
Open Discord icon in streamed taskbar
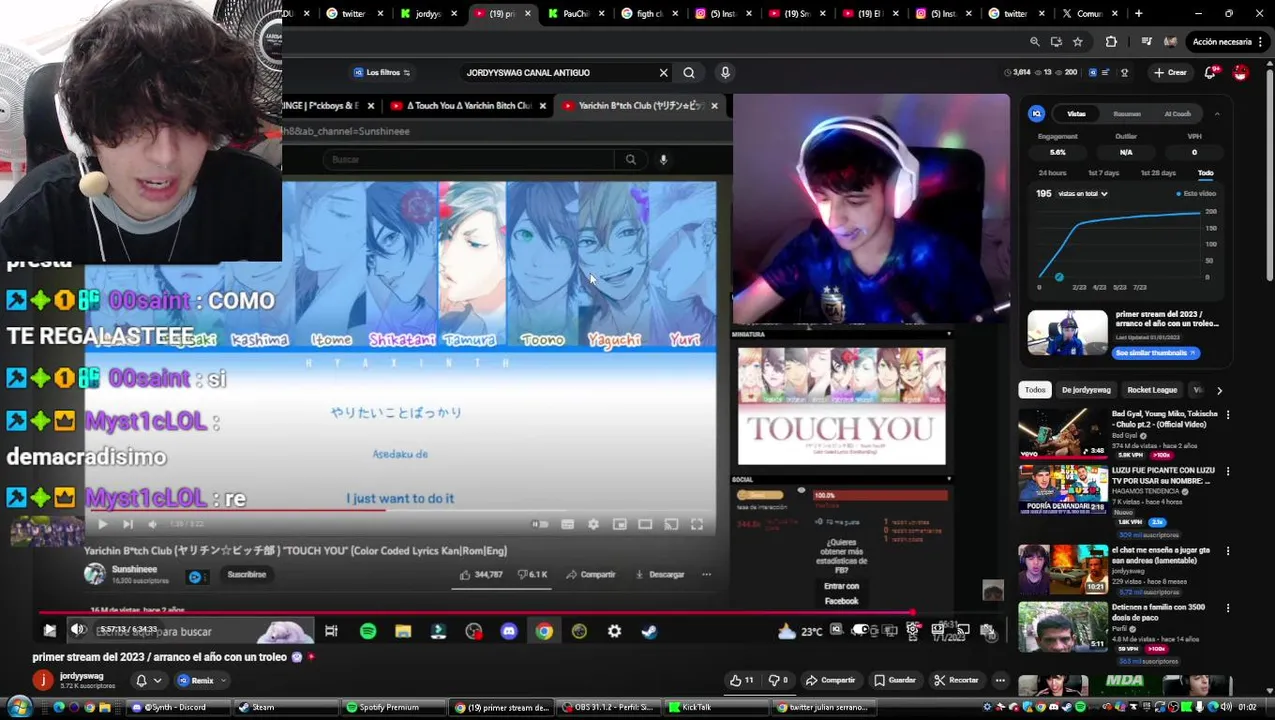[509, 631]
